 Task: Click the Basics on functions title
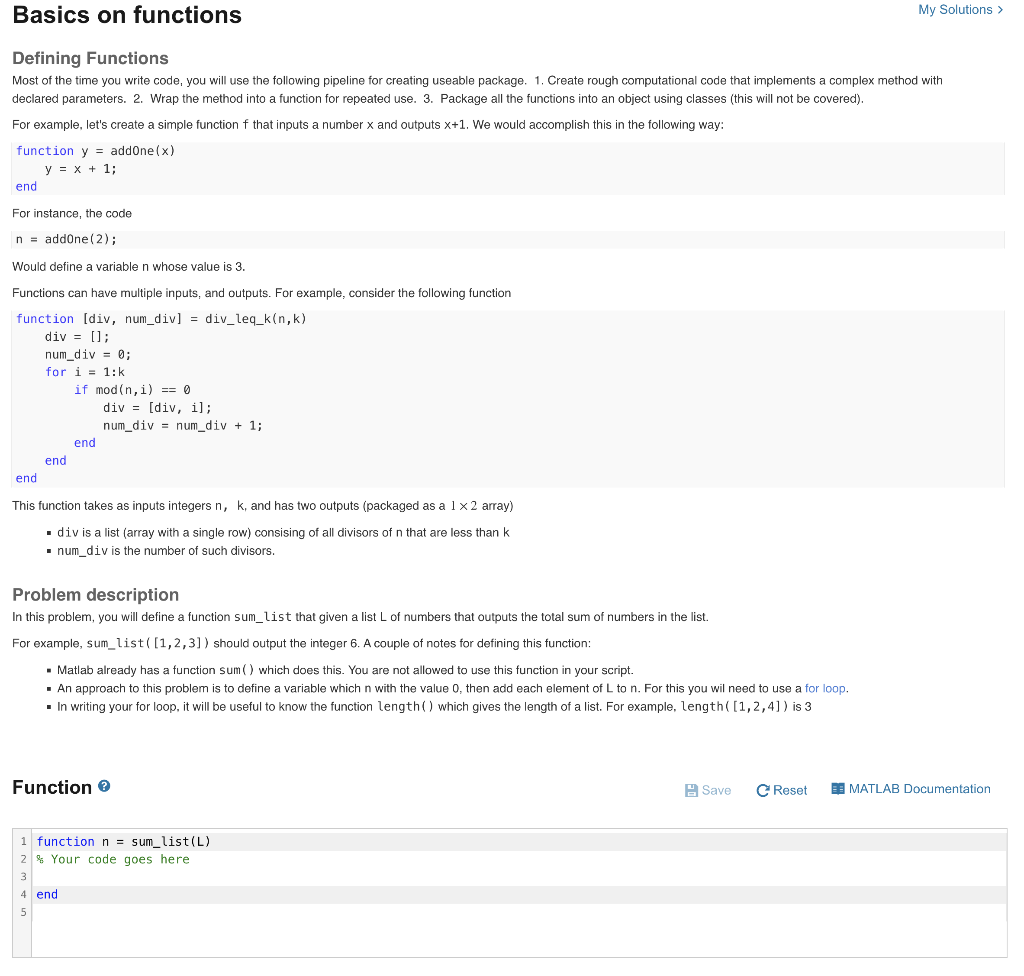[x=126, y=15]
